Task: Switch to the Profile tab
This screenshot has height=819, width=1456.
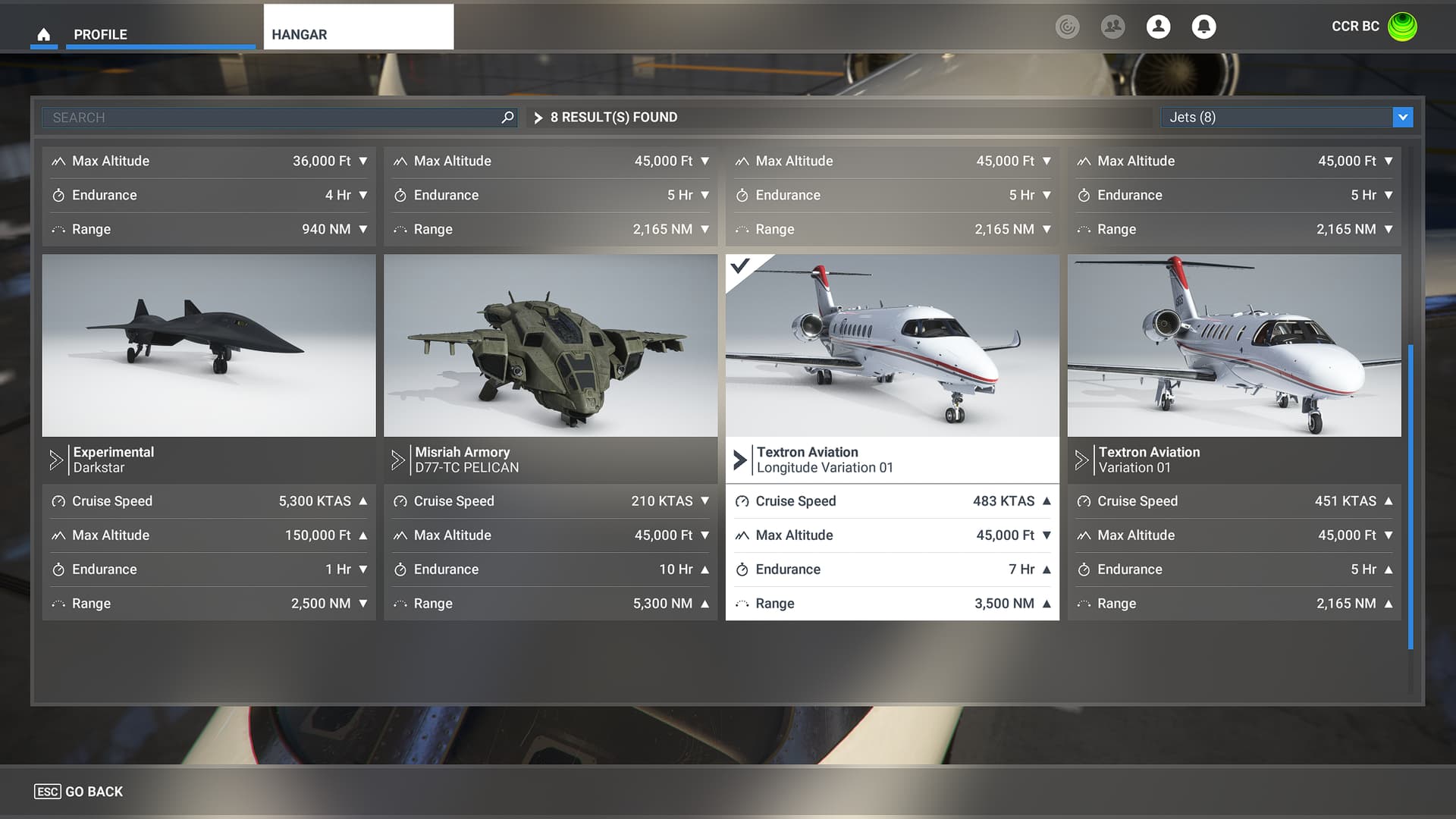Action: (100, 35)
